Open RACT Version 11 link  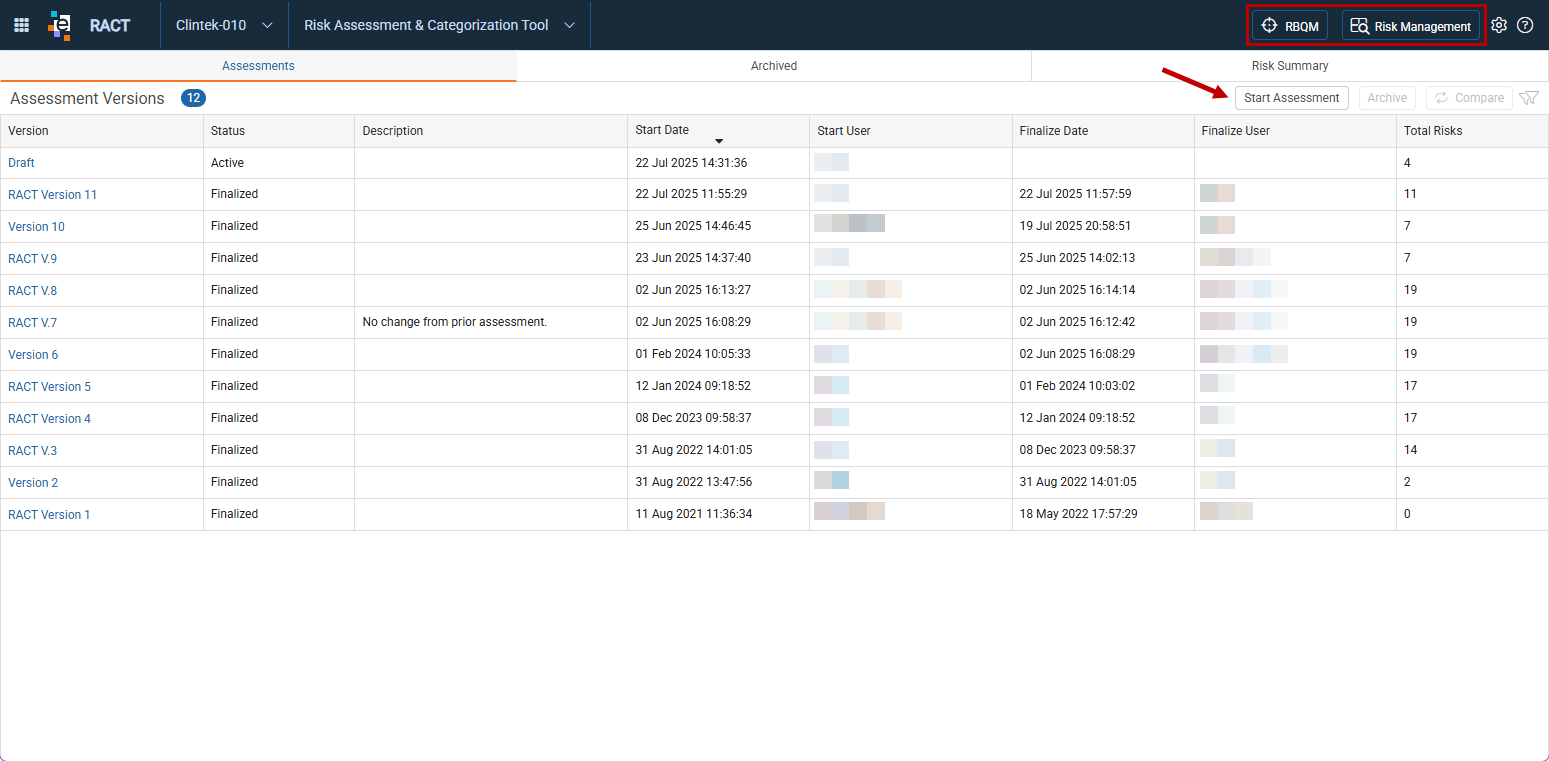(53, 195)
